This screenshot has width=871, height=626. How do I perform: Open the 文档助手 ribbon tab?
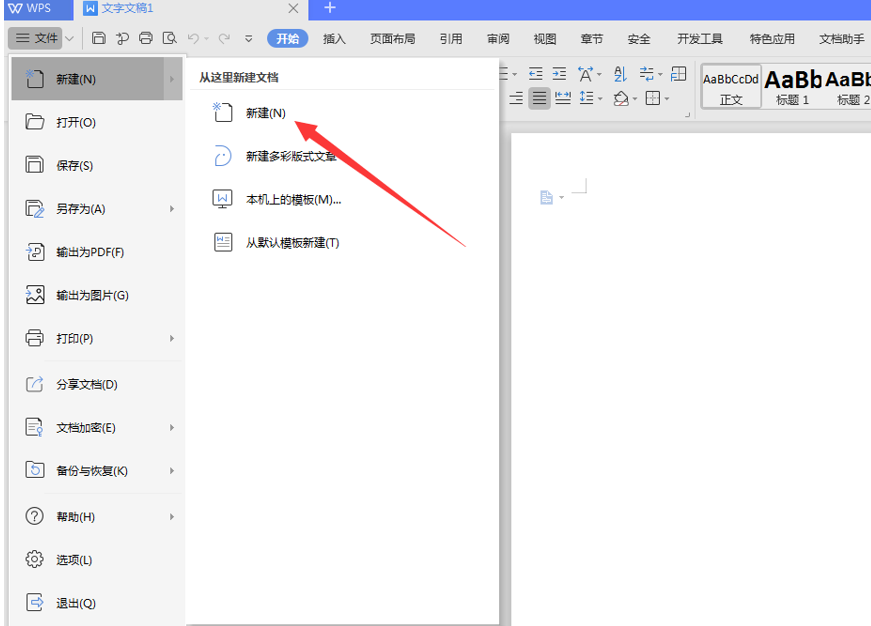tap(842, 38)
